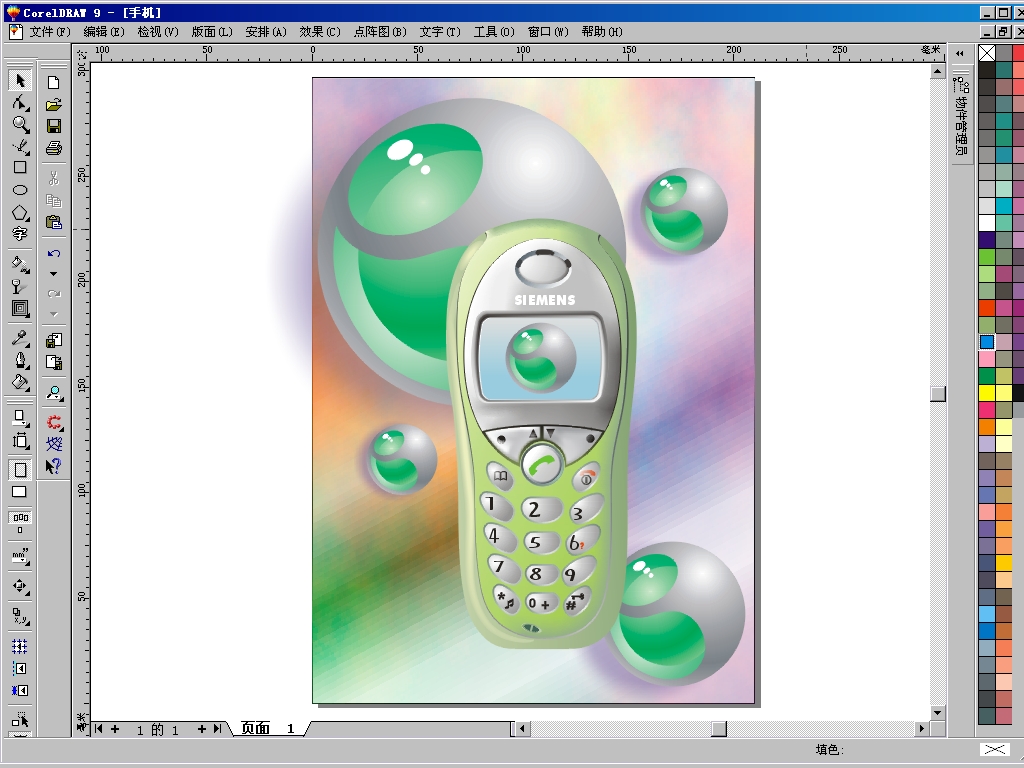Select the Pick (arrow) tool
The width and height of the screenshot is (1024, 768).
pyautogui.click(x=20, y=80)
